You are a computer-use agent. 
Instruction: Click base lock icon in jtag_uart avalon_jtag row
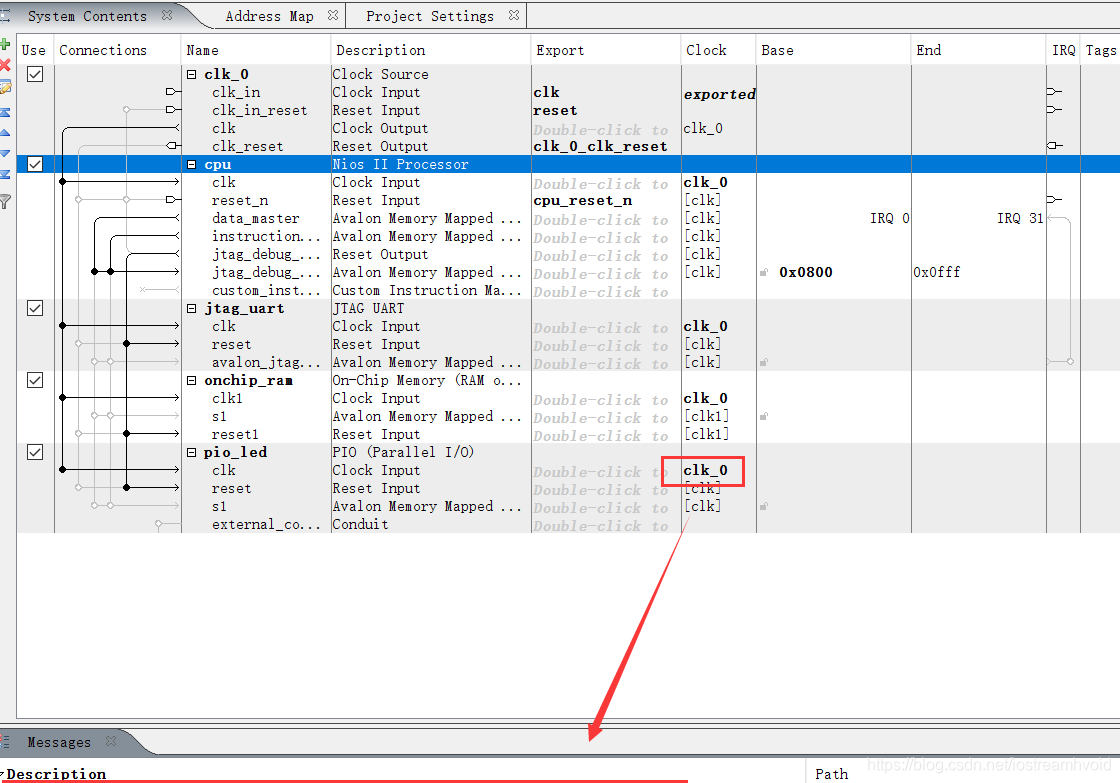[764, 362]
